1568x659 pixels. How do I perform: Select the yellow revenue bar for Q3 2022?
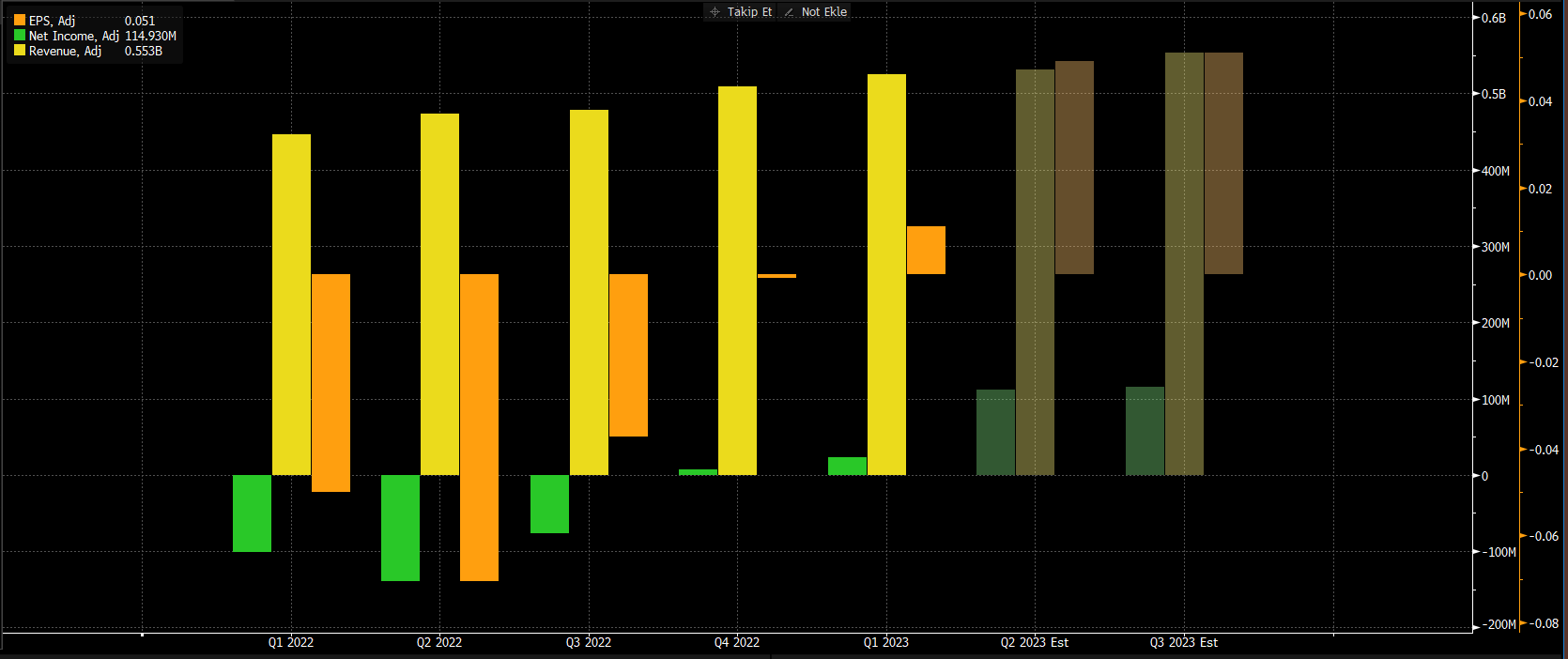tap(589, 292)
